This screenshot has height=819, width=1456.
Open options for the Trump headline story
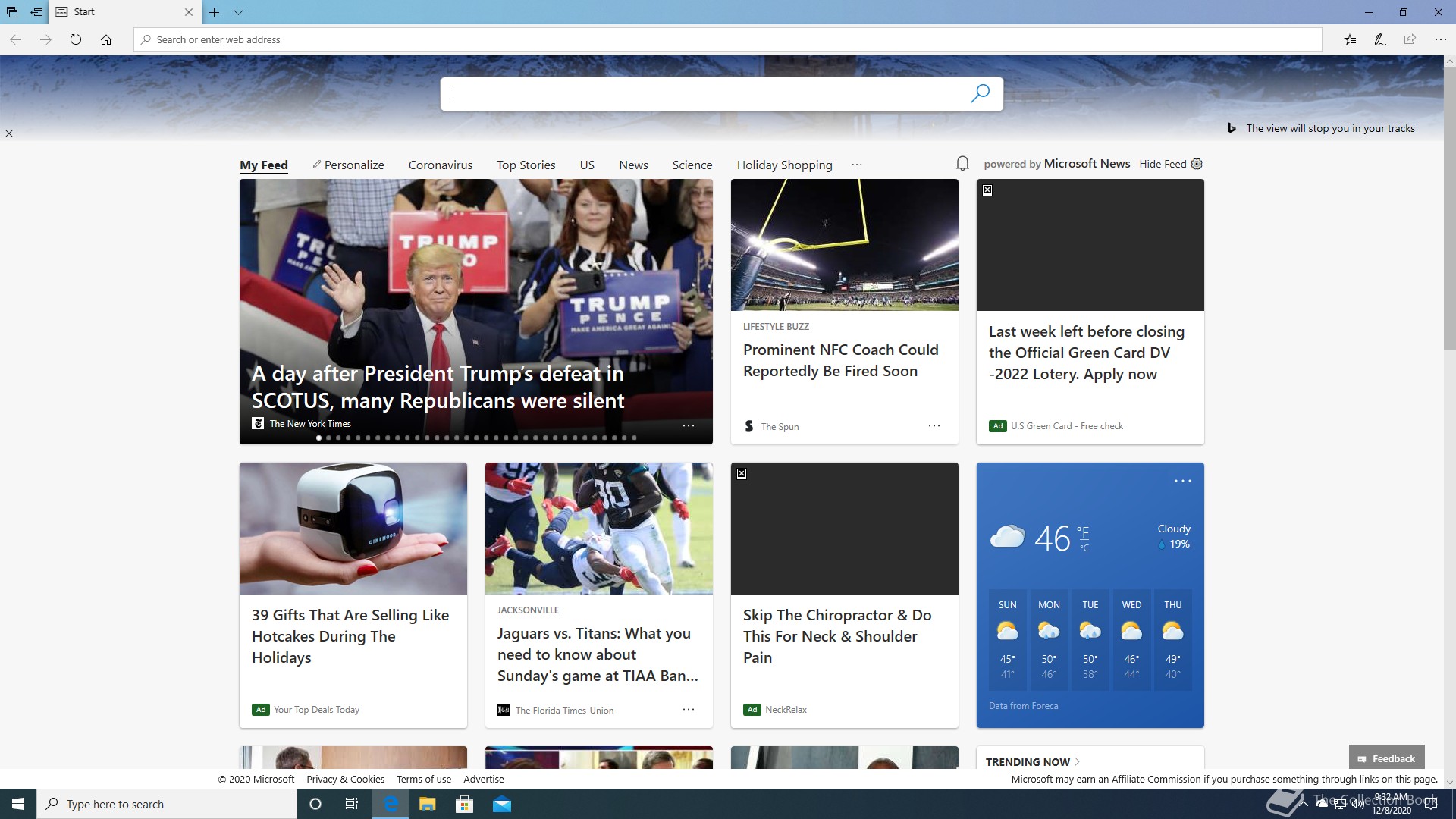coord(689,425)
